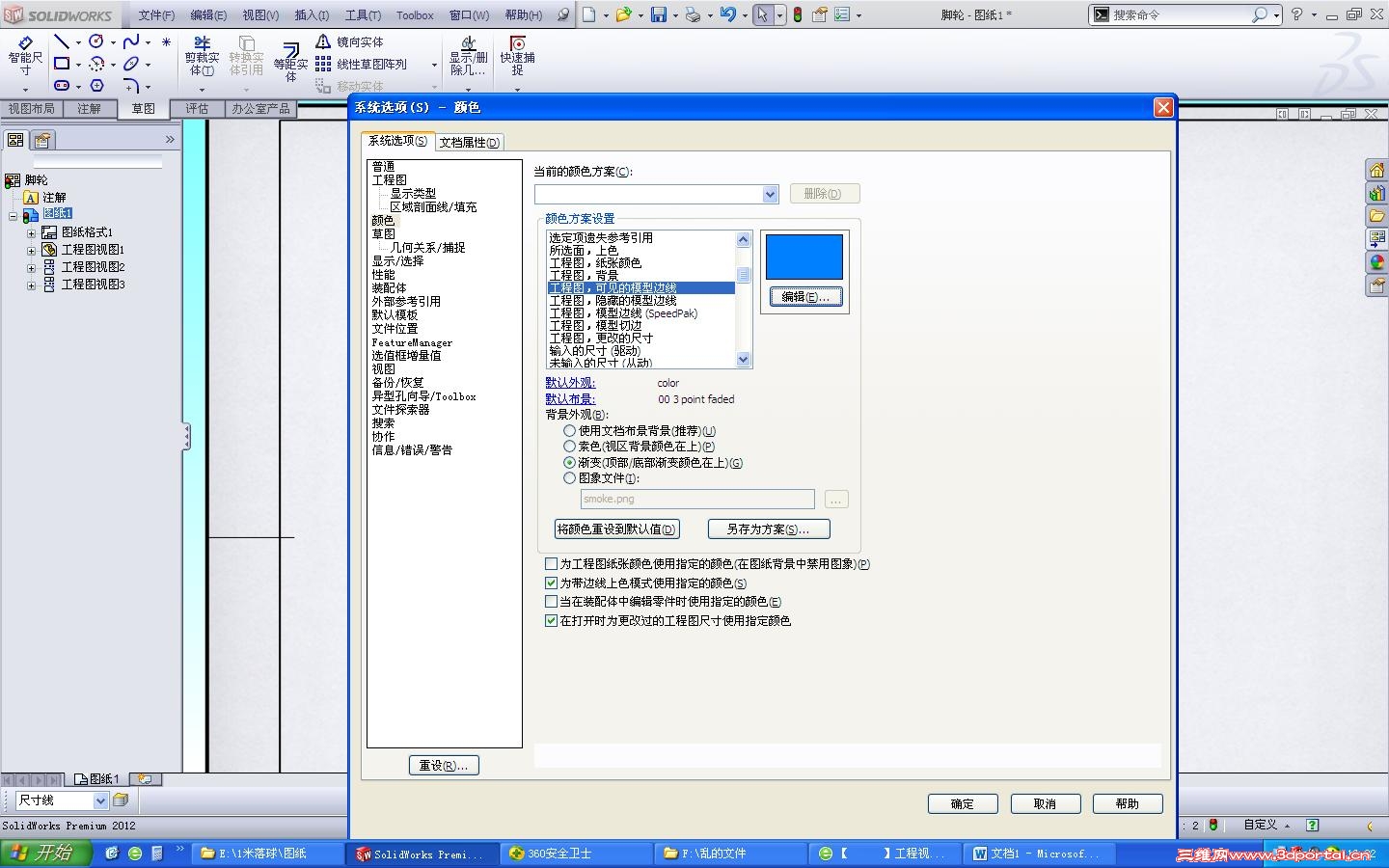
Task: Click the Mirror Entities (镜向实体) icon
Action: click(323, 41)
